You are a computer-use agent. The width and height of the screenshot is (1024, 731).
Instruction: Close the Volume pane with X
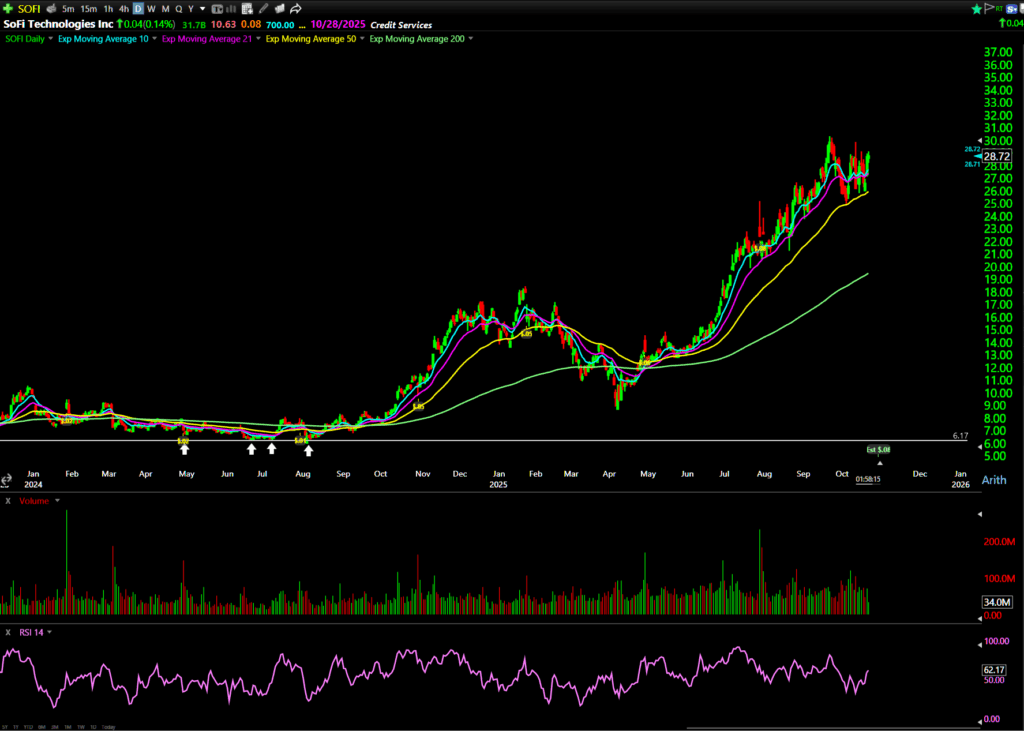pos(8,500)
